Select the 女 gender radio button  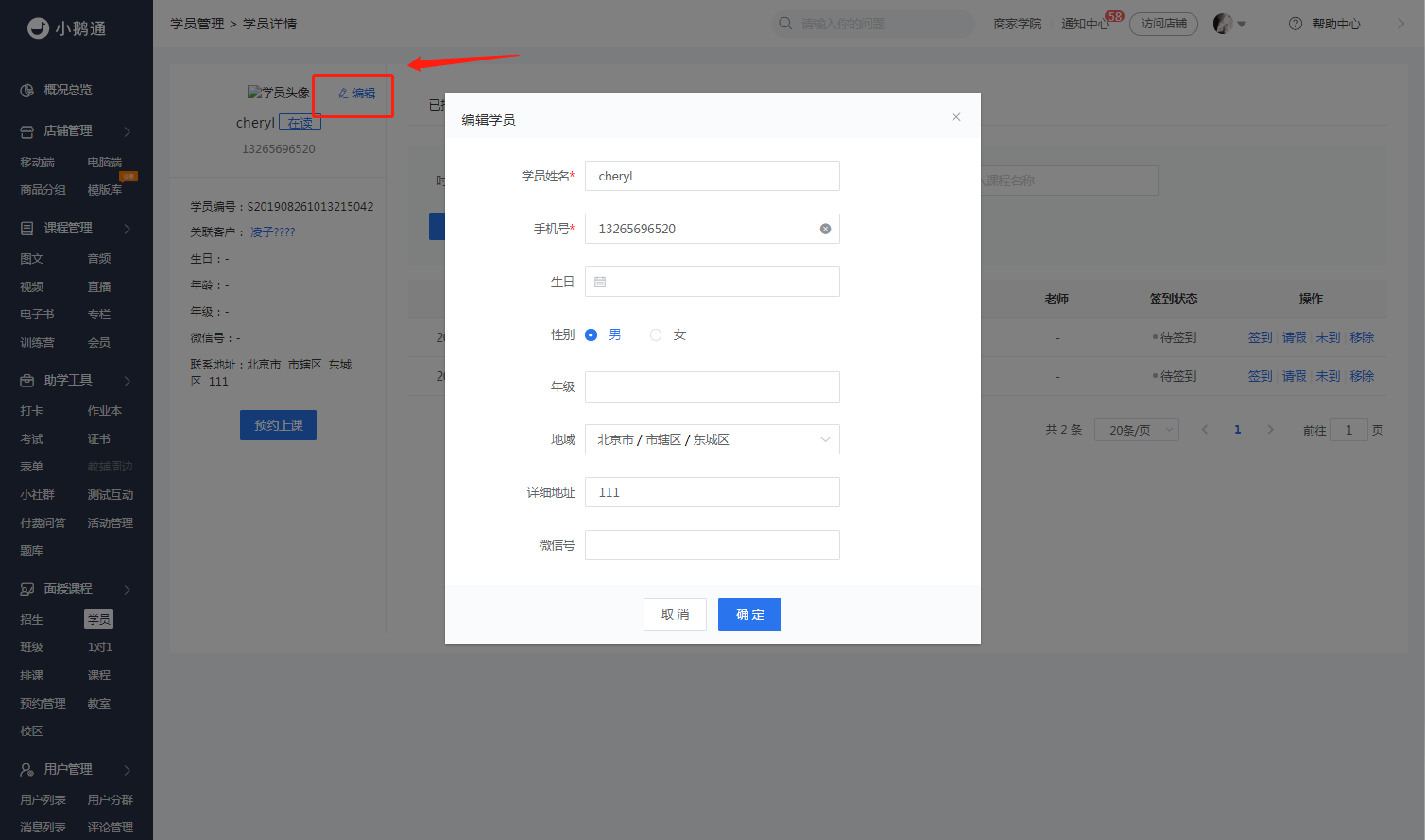click(x=656, y=334)
